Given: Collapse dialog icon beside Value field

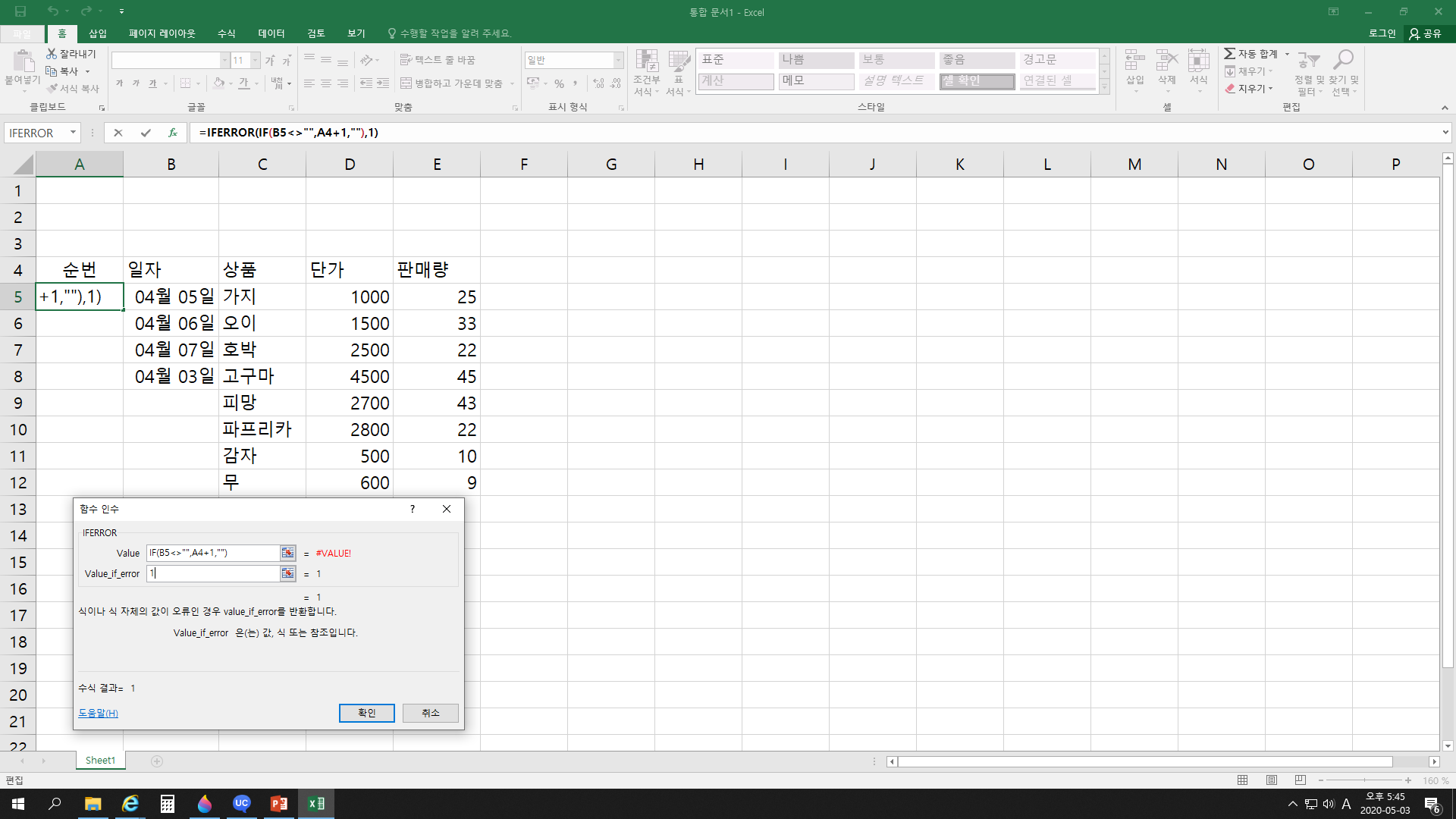Looking at the screenshot, I should [287, 553].
